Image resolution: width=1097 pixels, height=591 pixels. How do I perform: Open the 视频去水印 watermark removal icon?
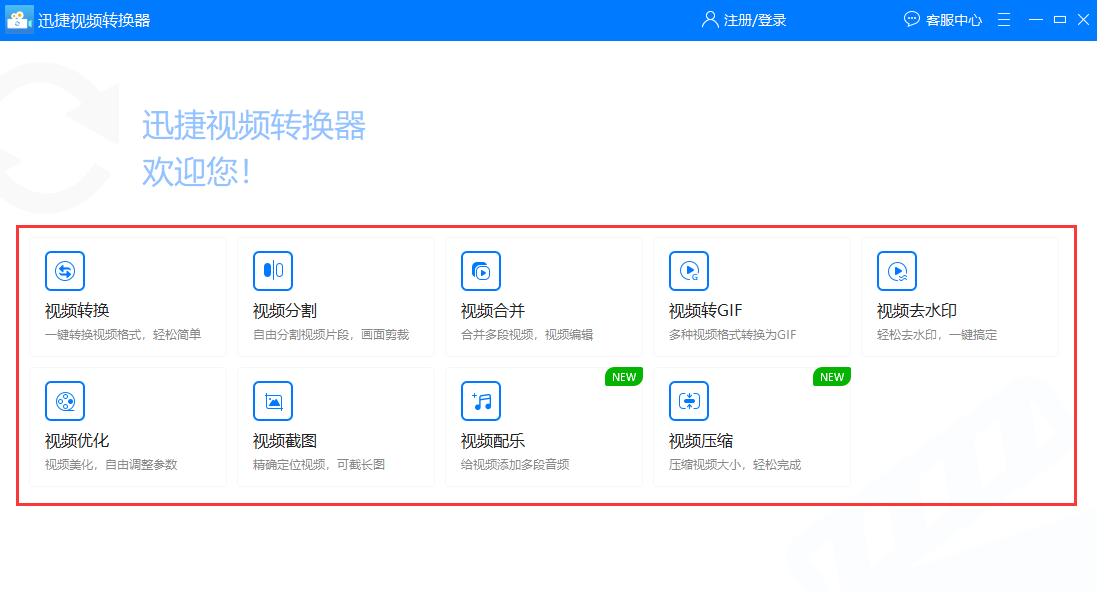coord(897,271)
